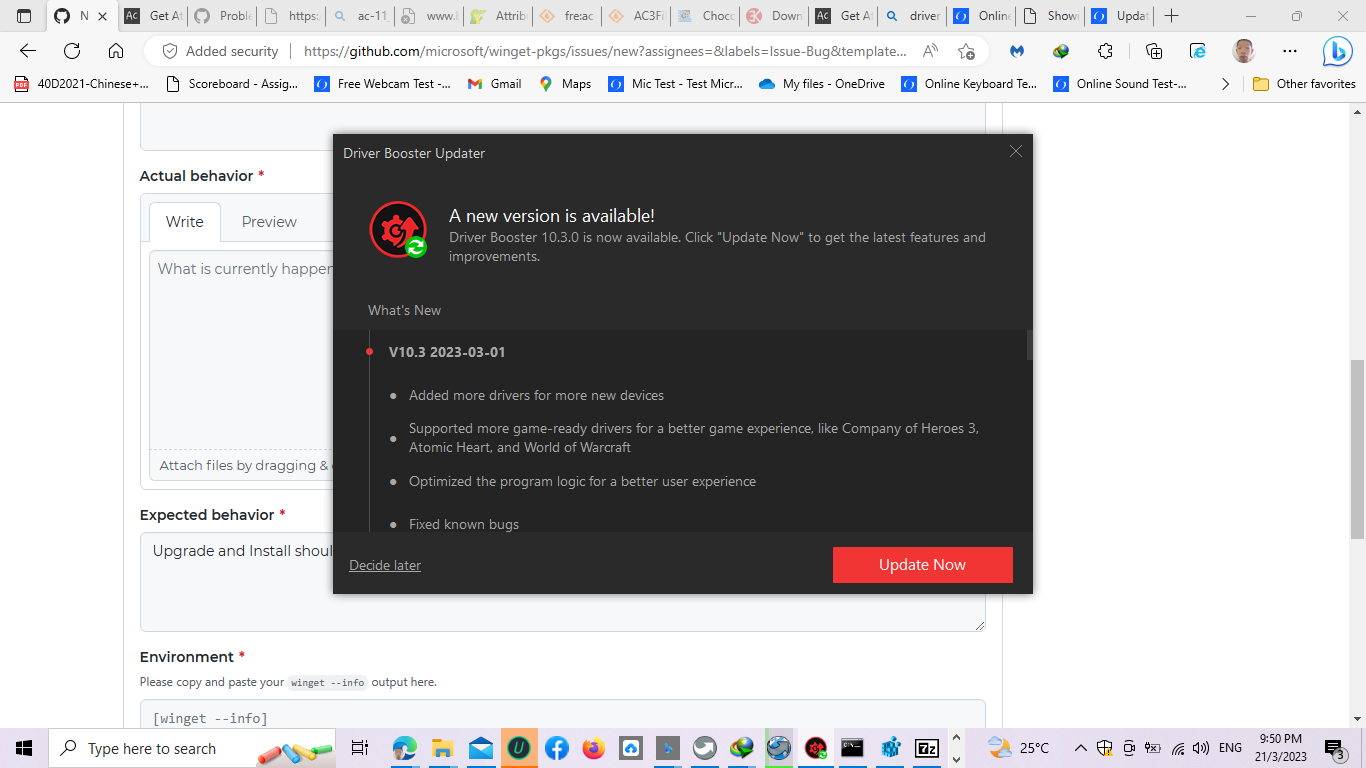This screenshot has width=1366, height=768.
Task: Open Gmail bookmark in favorites bar
Action: [494, 84]
